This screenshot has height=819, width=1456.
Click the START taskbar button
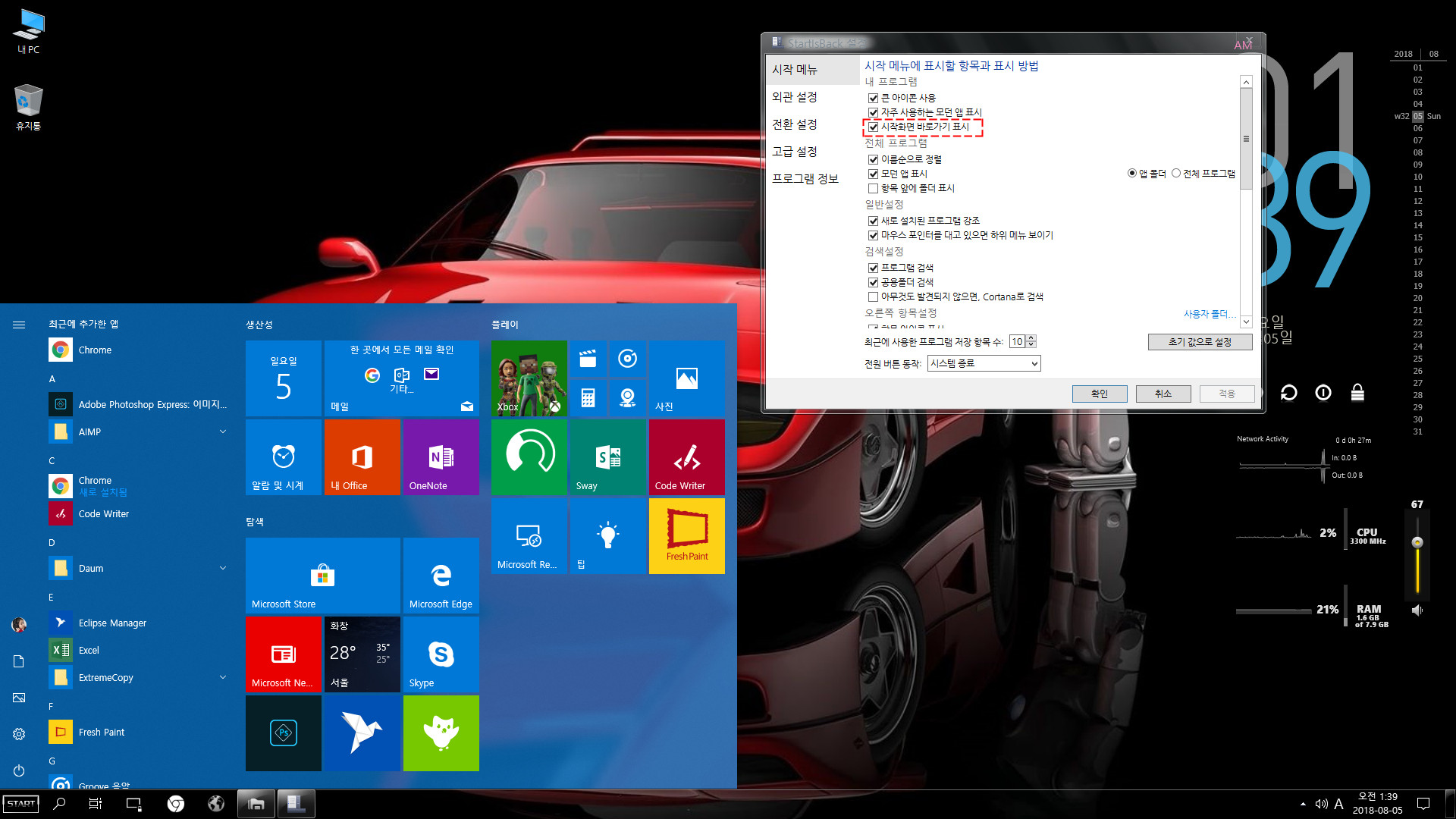coord(20,804)
